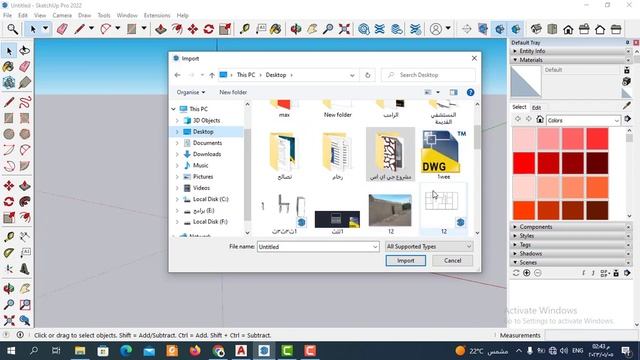Click New folder in Import dialog
The height and width of the screenshot is (360, 640).
(x=233, y=92)
